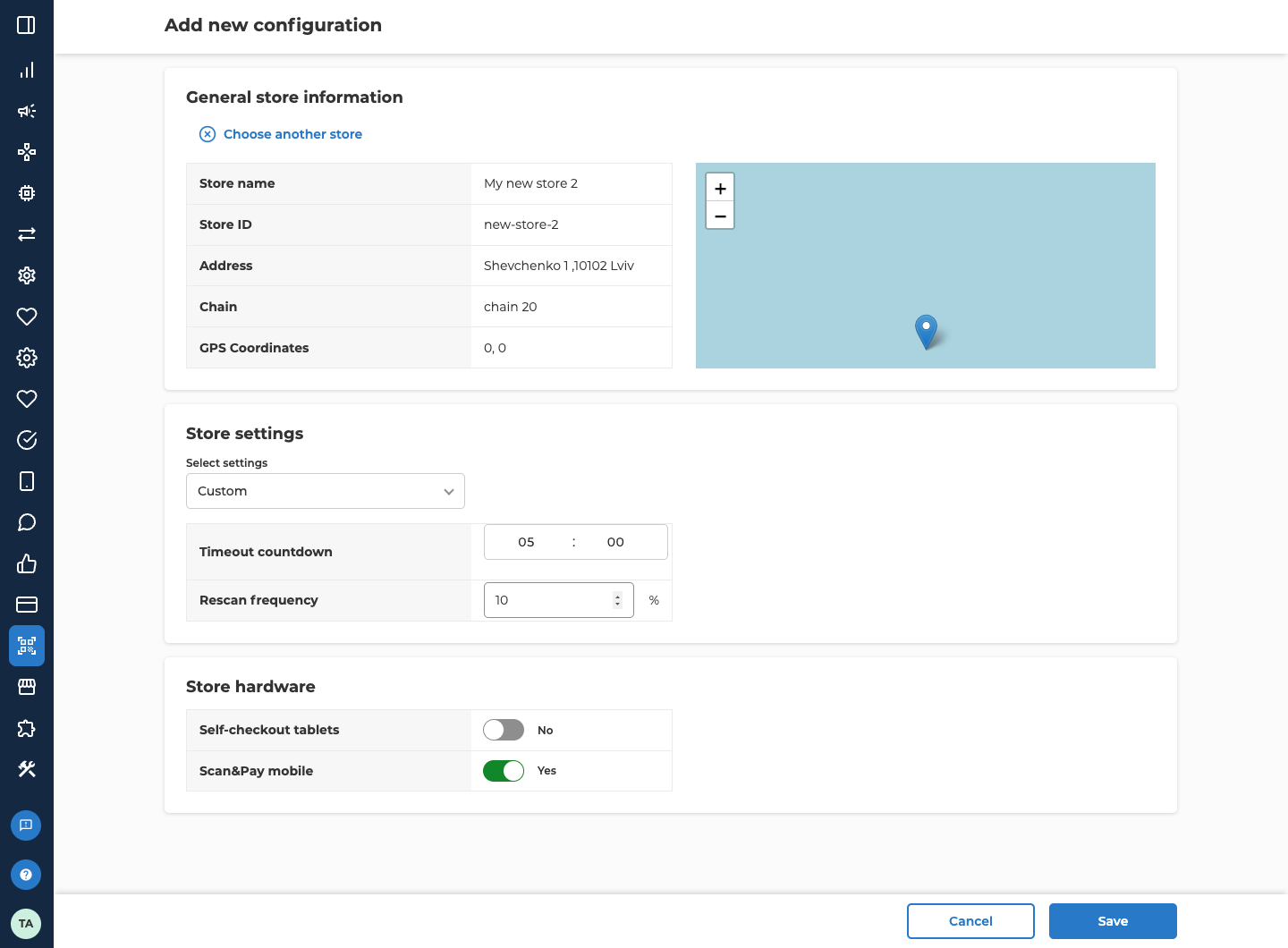Select the store name value My new store 2

pyautogui.click(x=530, y=183)
